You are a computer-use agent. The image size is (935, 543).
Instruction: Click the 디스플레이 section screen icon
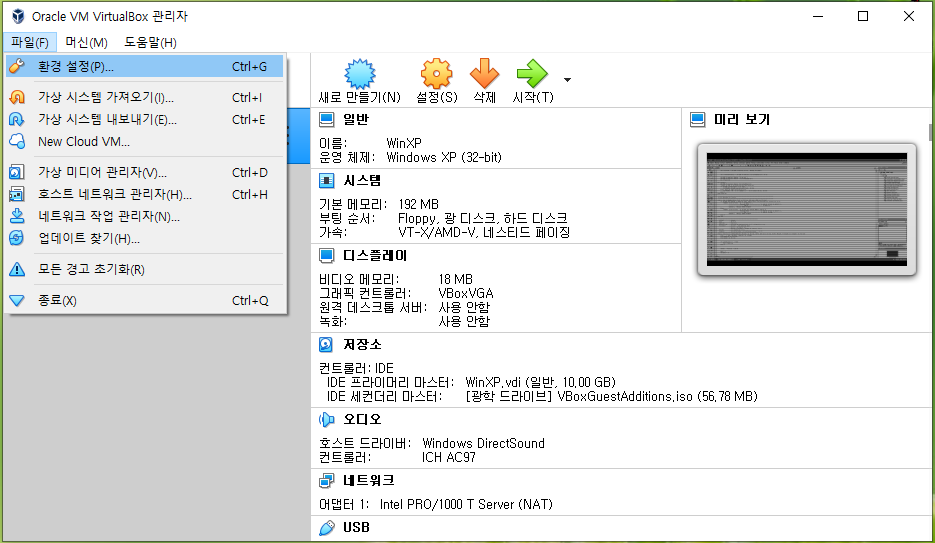pyautogui.click(x=327, y=256)
